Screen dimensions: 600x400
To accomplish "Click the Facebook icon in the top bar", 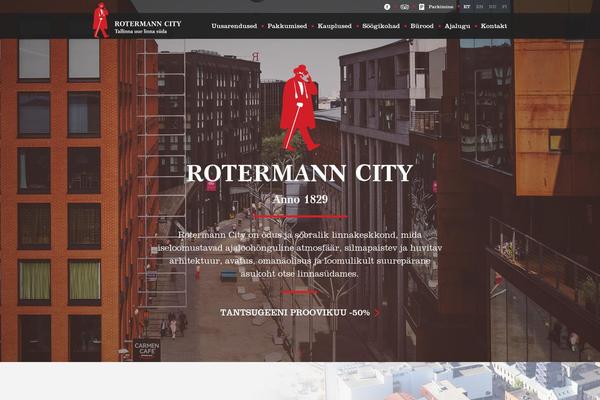I will click(387, 7).
